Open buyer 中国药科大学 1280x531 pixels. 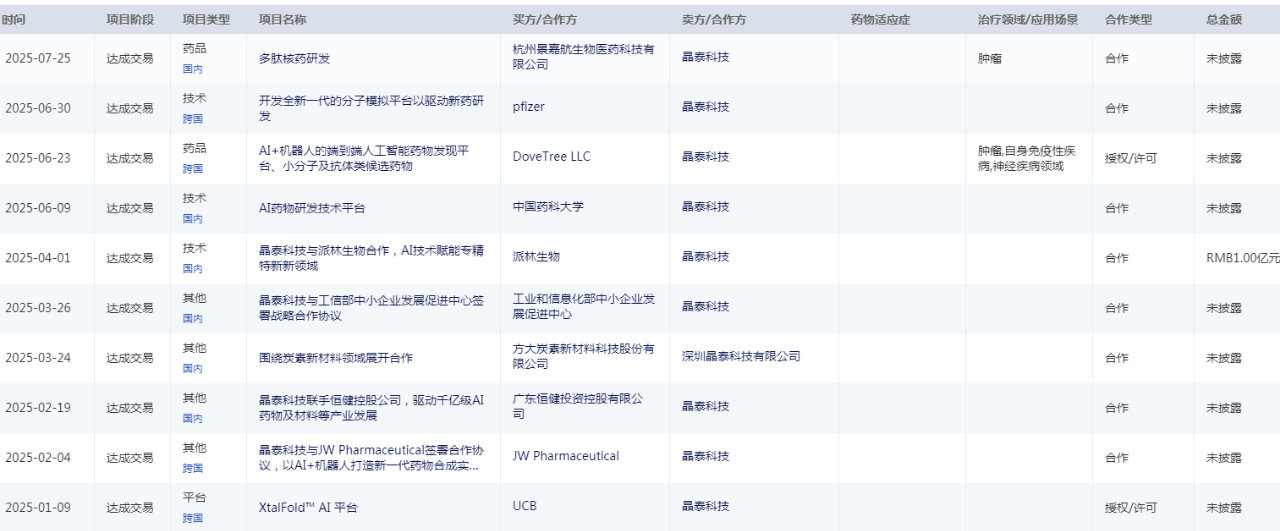coord(548,207)
